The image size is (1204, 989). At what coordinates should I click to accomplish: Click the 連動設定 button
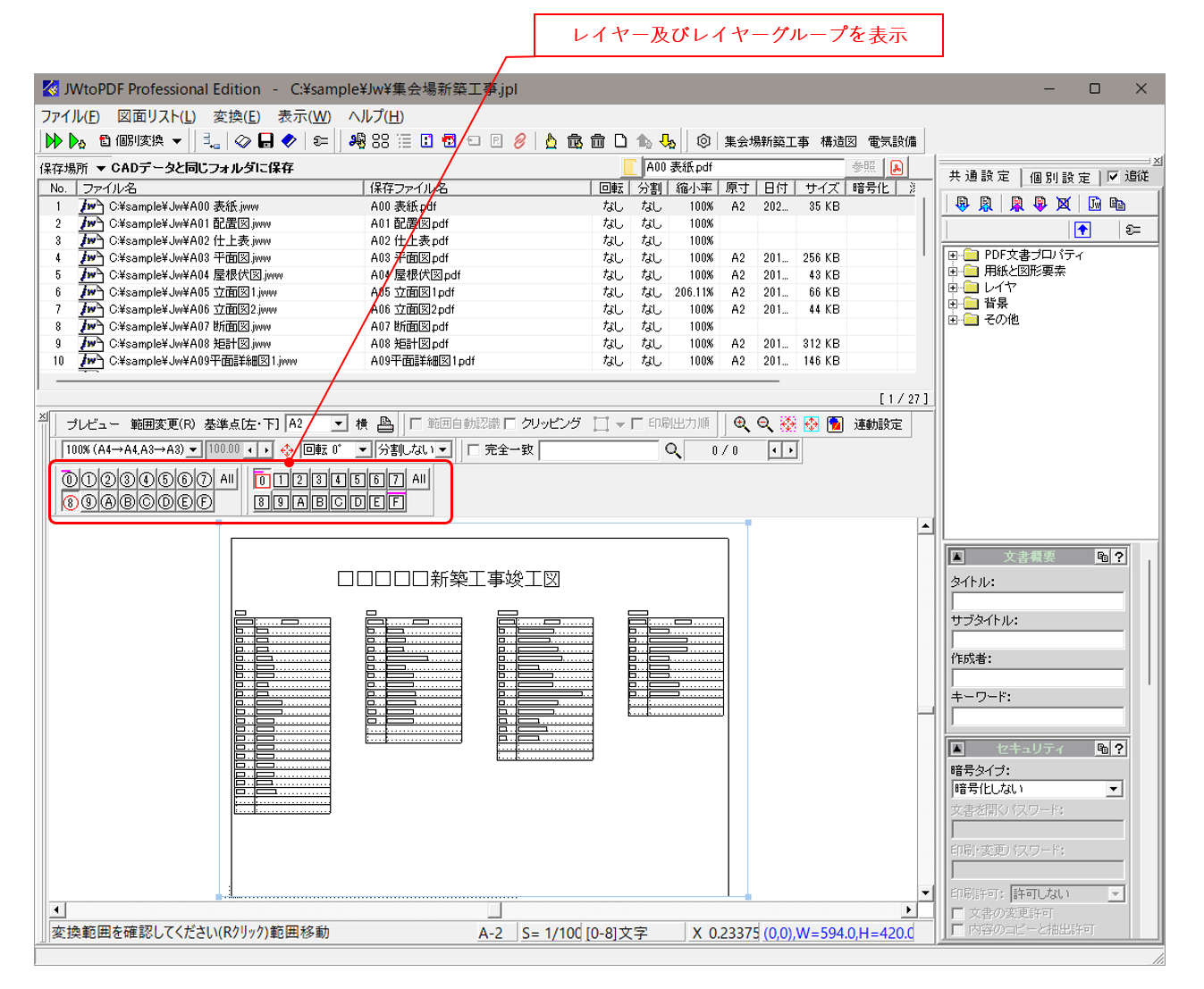[878, 424]
